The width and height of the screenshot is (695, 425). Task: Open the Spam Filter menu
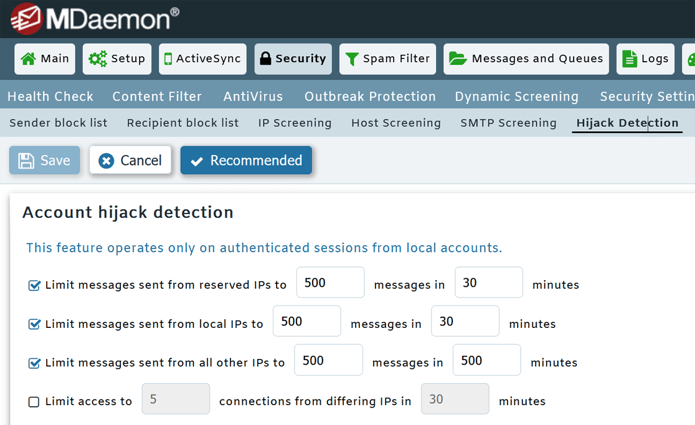point(387,58)
